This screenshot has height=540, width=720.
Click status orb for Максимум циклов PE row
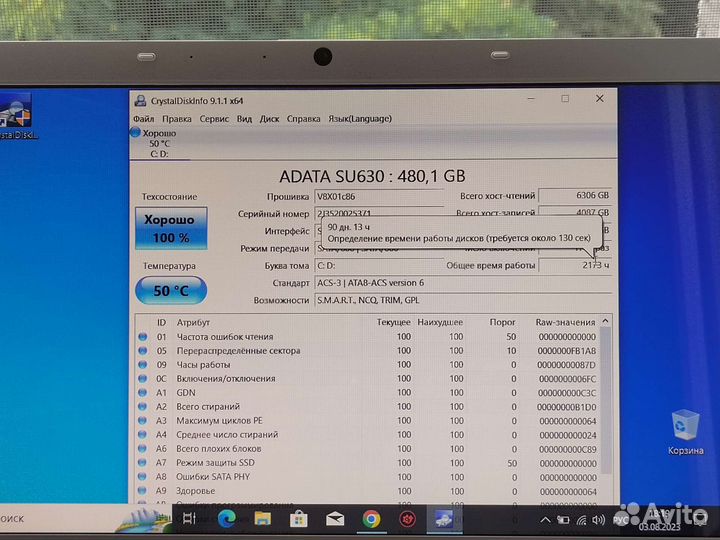point(143,421)
